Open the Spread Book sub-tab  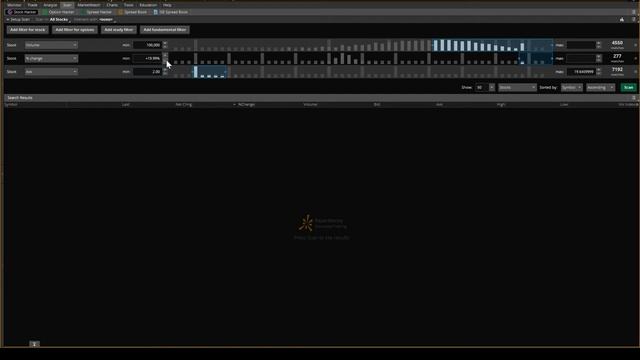click(133, 12)
